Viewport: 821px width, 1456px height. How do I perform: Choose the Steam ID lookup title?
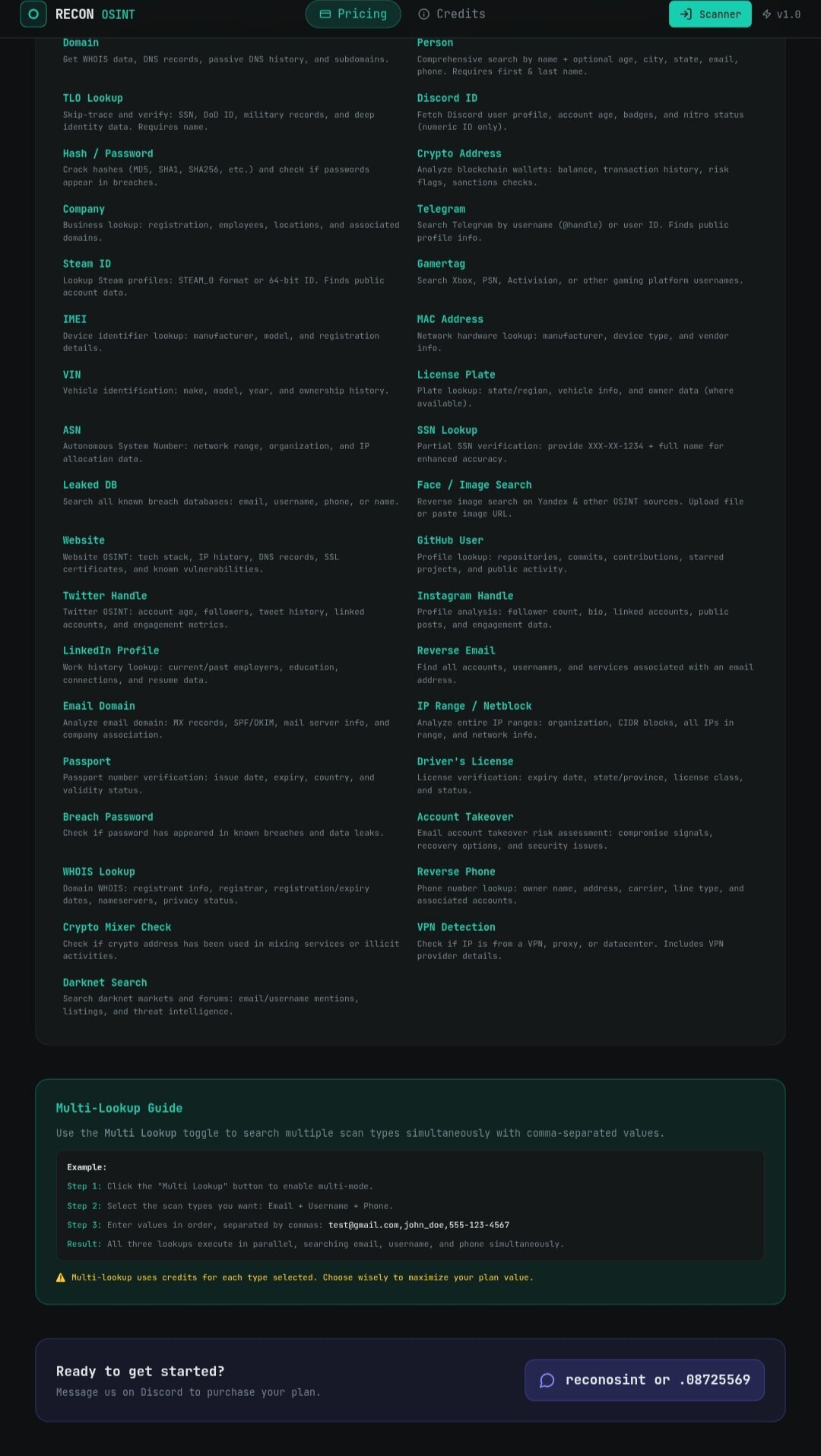coord(87,264)
